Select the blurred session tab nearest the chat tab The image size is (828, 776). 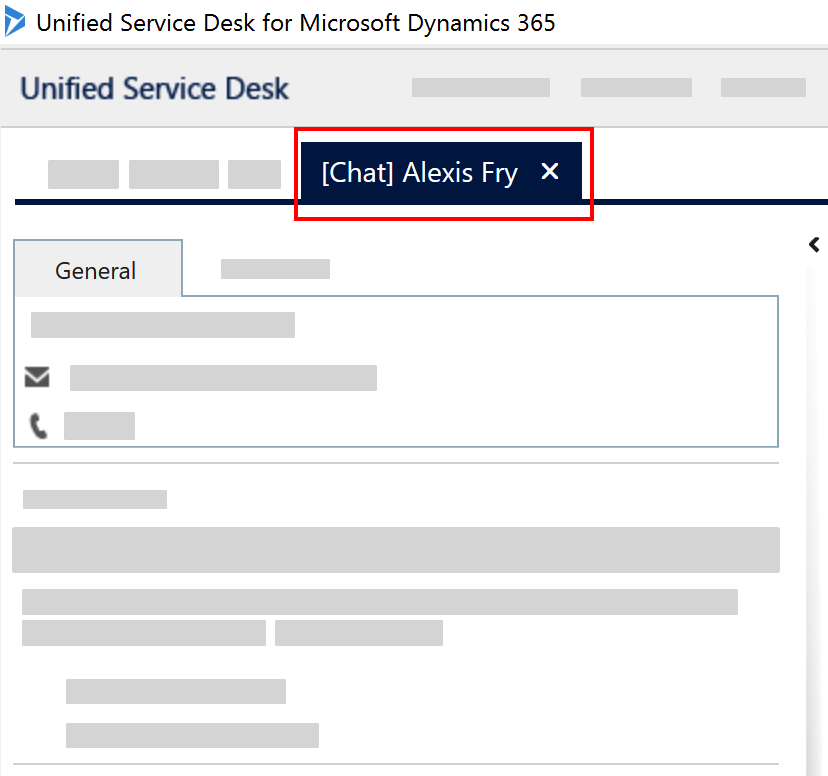pyautogui.click(x=254, y=174)
